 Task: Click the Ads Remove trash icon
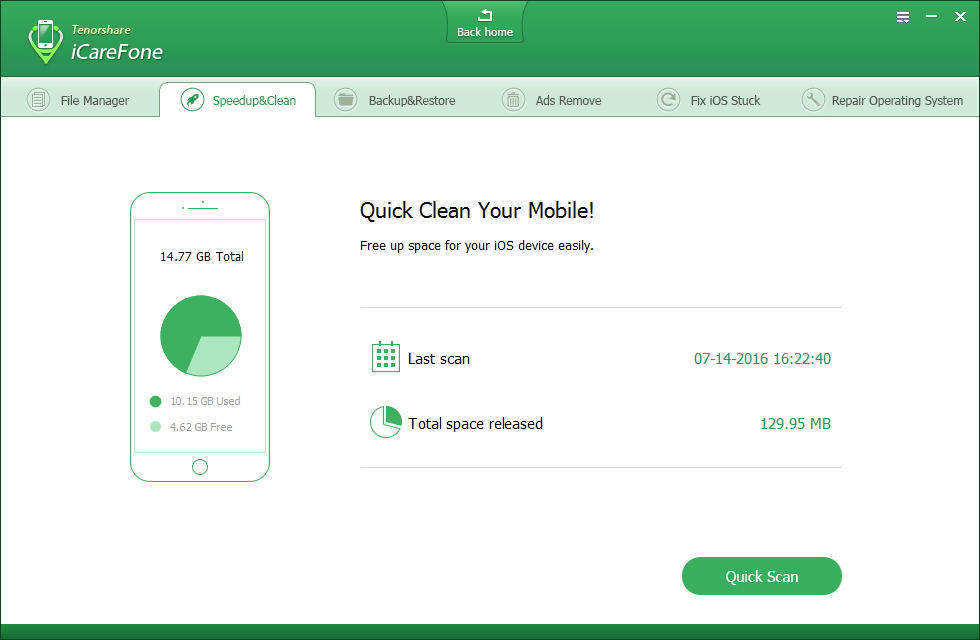(x=513, y=100)
